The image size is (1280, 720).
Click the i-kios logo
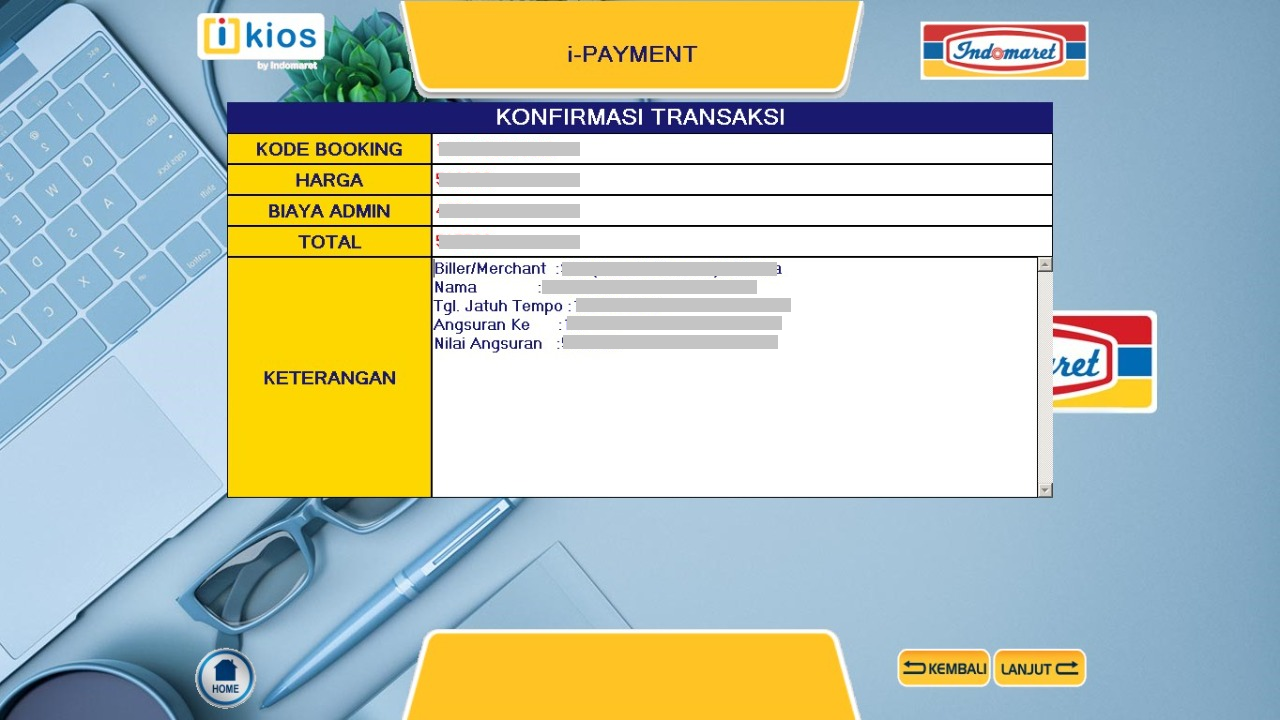coord(261,42)
